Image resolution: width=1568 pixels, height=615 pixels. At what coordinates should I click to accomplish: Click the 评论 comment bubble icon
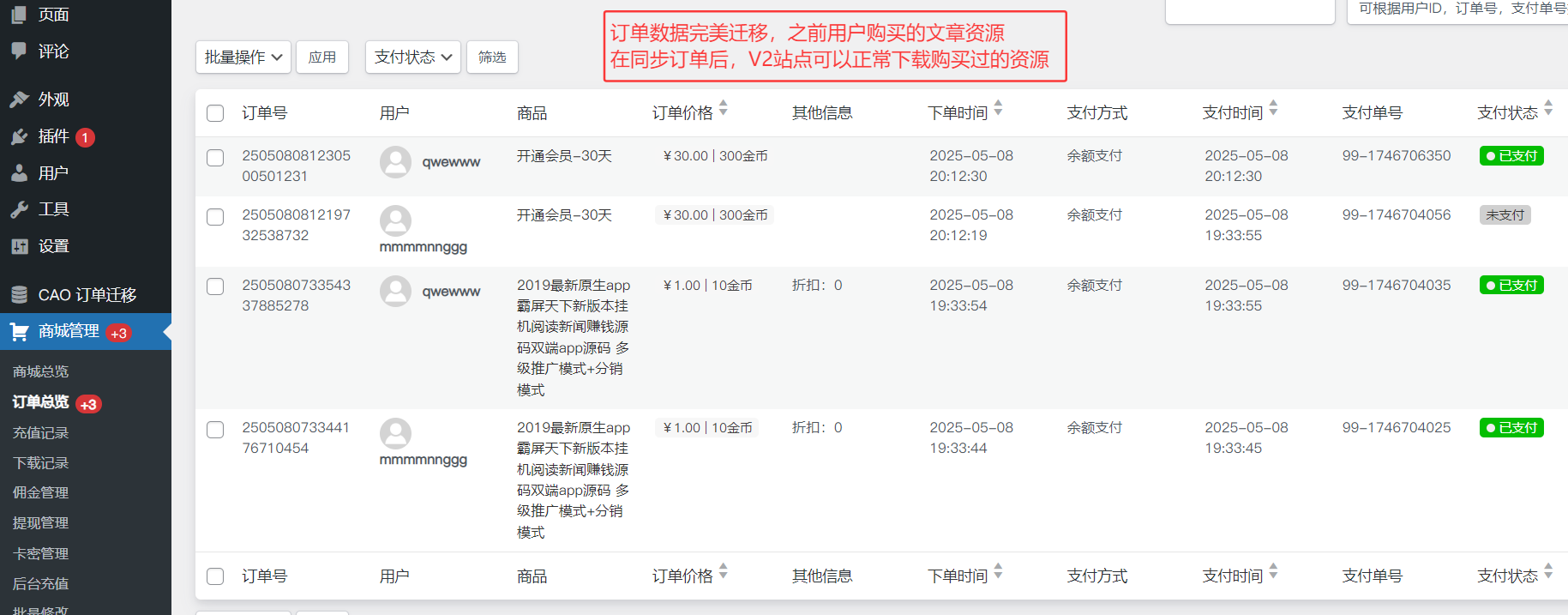pos(19,51)
